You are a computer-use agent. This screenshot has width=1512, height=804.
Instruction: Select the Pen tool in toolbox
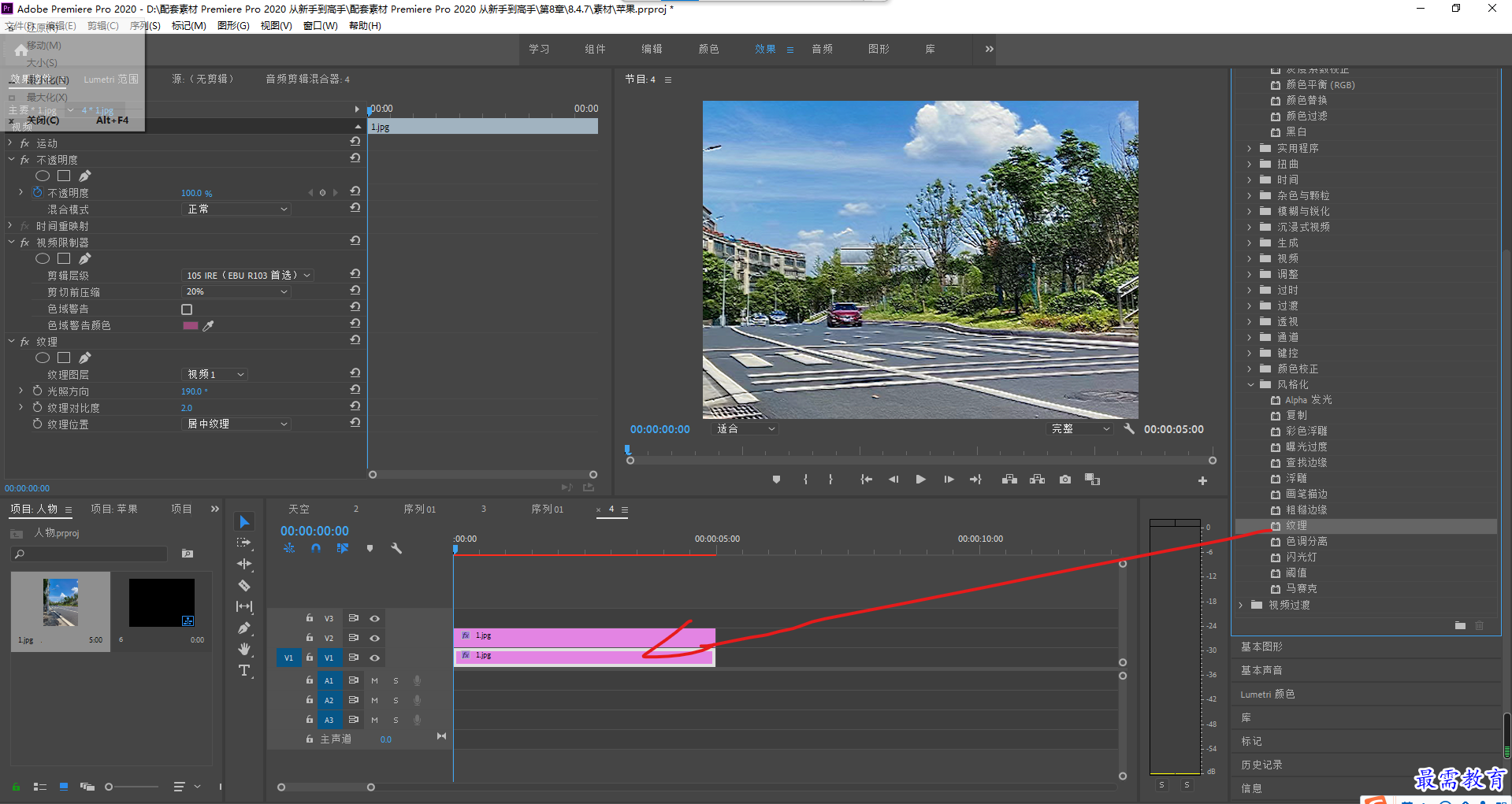coord(244,628)
